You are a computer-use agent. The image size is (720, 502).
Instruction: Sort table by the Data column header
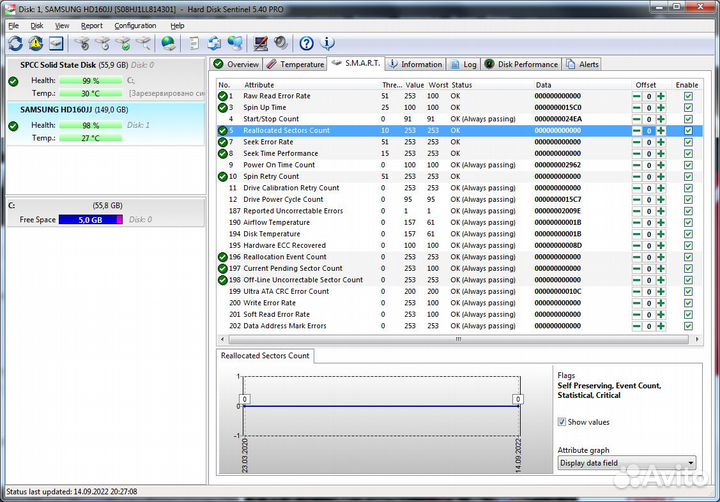(x=543, y=85)
